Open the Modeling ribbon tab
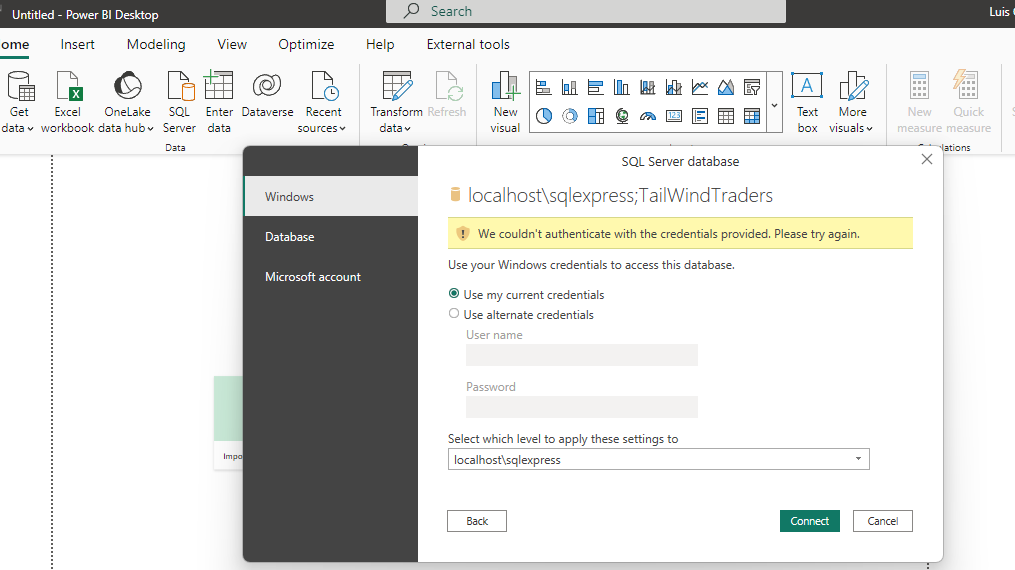This screenshot has width=1015, height=570. [156, 45]
